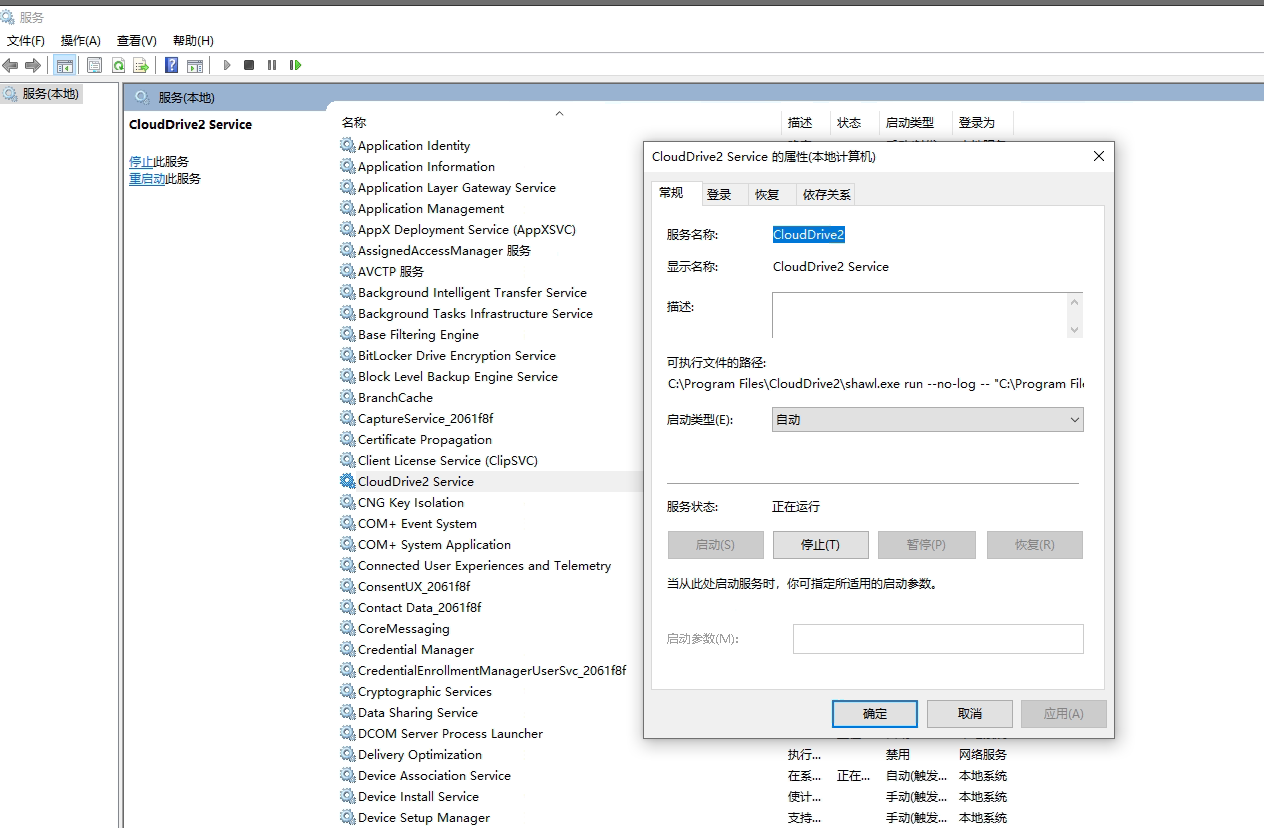The image size is (1264, 828).
Task: Open the View menu
Action: point(136,41)
